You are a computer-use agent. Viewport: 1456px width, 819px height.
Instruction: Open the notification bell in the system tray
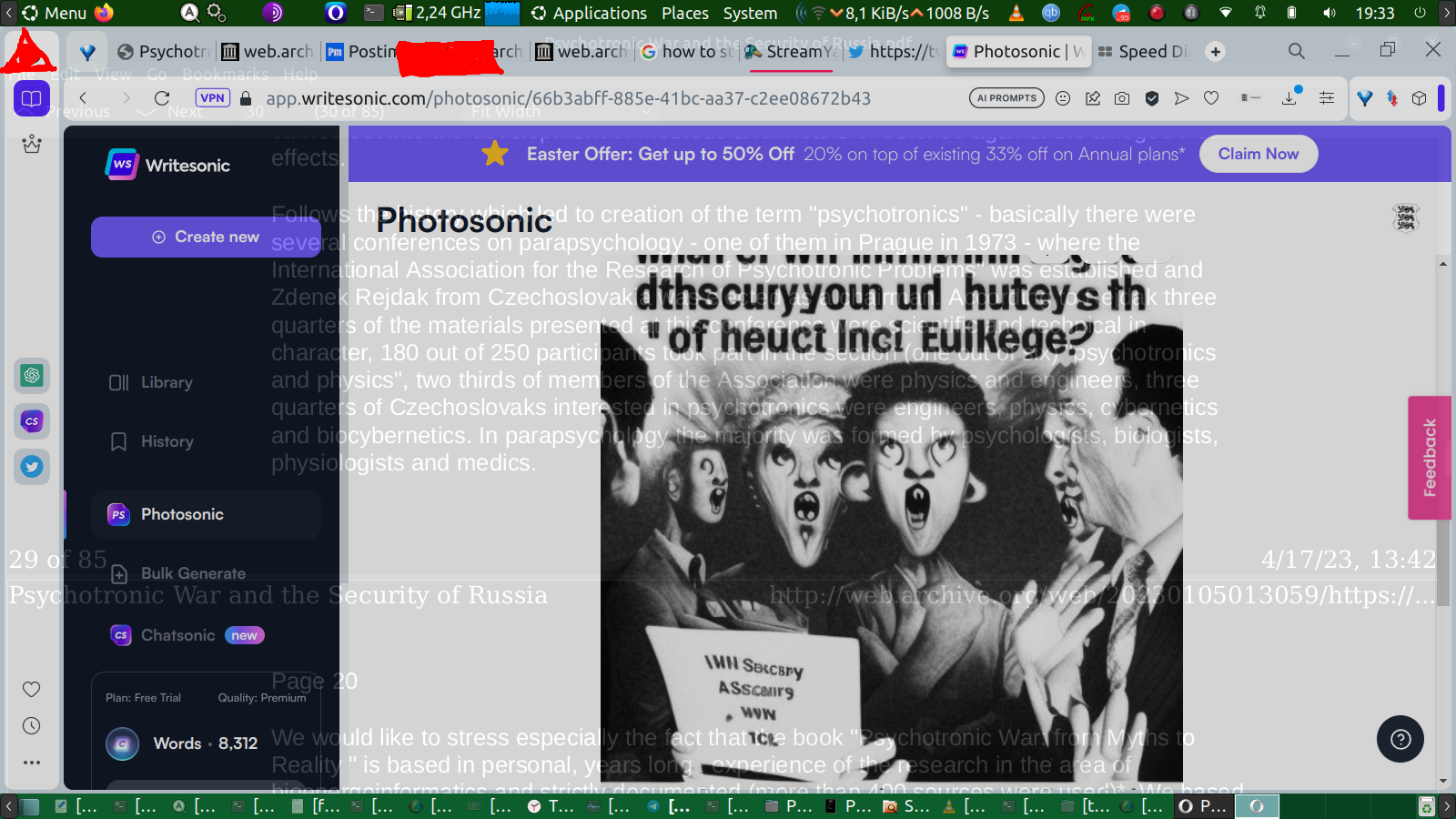pyautogui.click(x=1260, y=13)
